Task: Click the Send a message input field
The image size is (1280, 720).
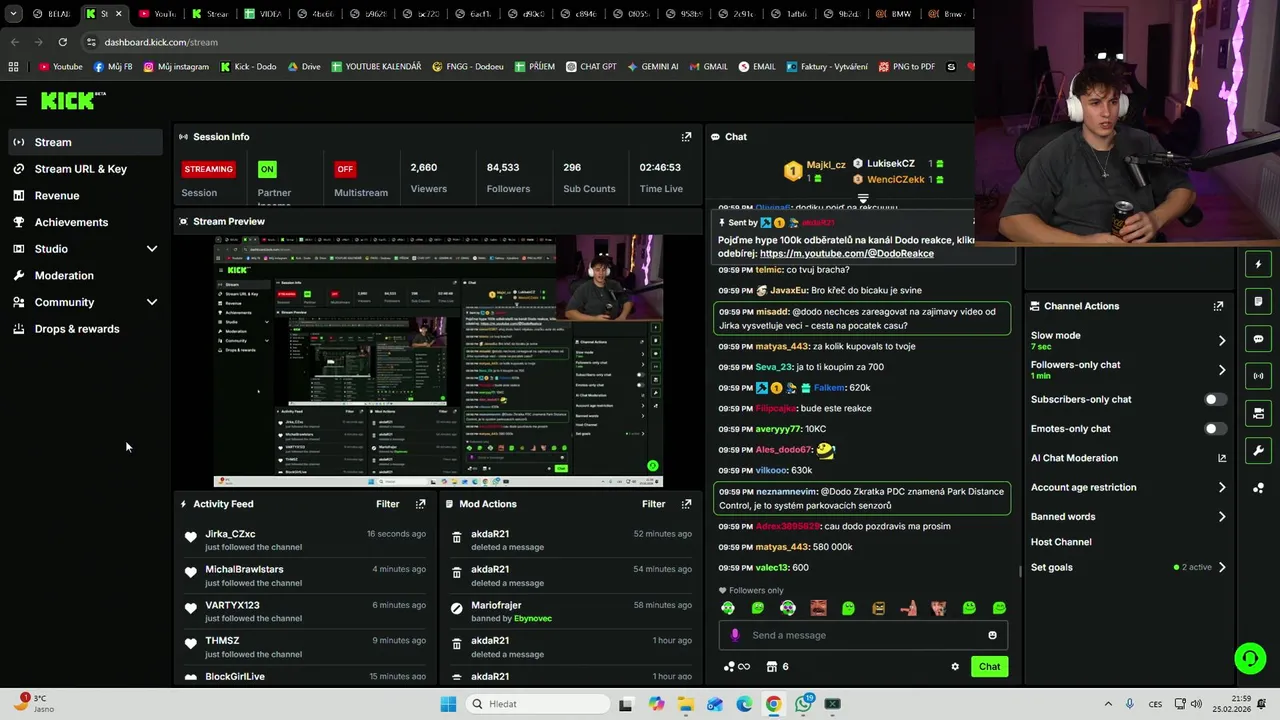Action: point(863,635)
